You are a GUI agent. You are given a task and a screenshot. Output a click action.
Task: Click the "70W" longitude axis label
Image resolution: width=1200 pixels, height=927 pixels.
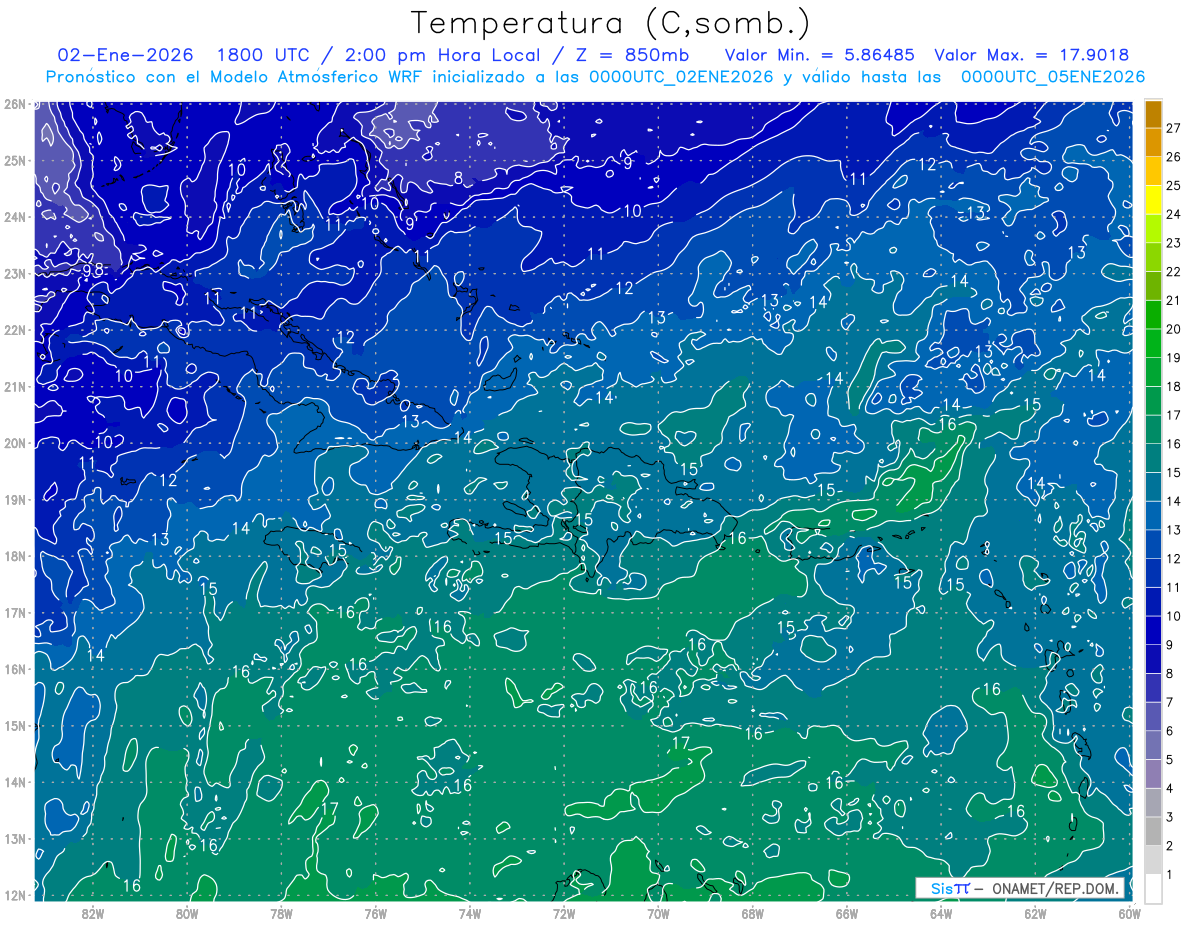(658, 912)
